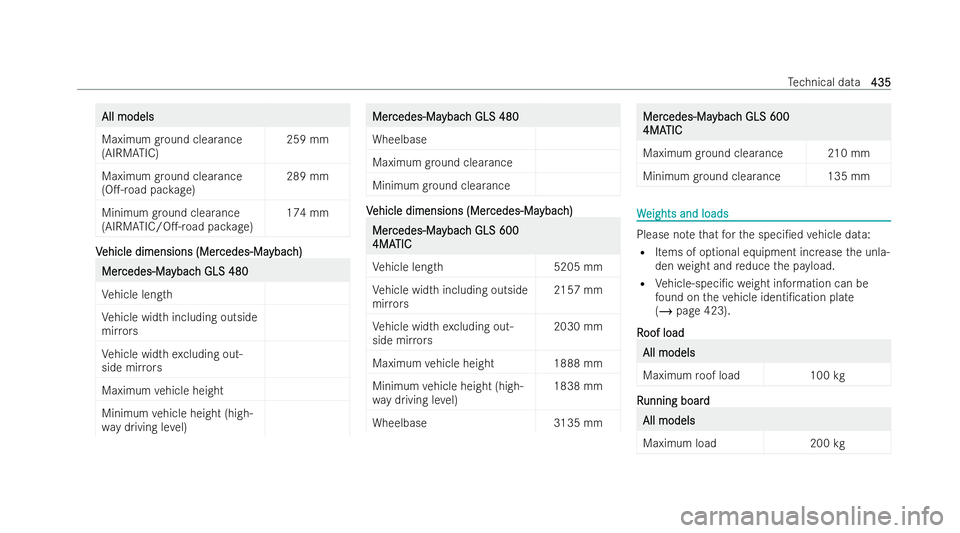Click the '1888 mm' maximum height value

point(578,363)
